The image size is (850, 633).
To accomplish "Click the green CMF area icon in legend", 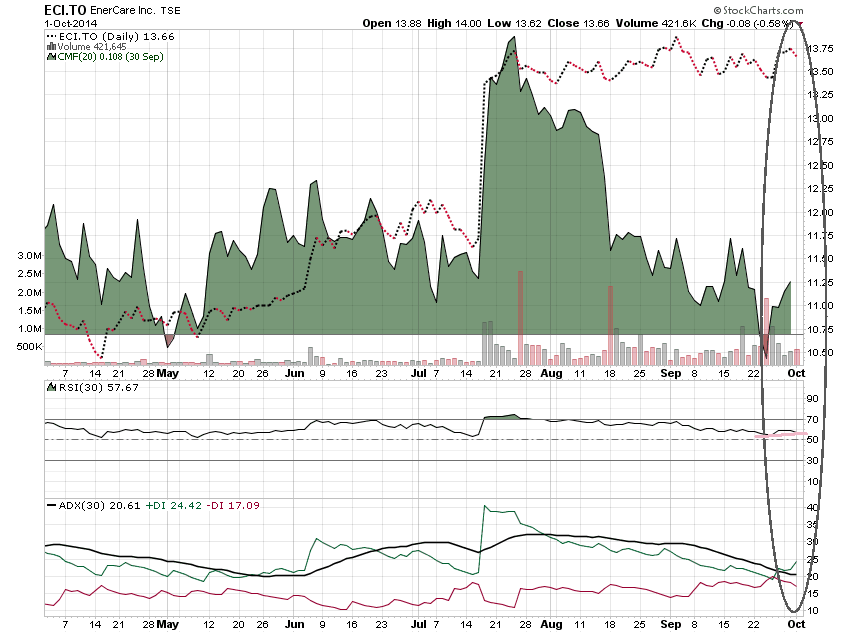I will [51, 56].
